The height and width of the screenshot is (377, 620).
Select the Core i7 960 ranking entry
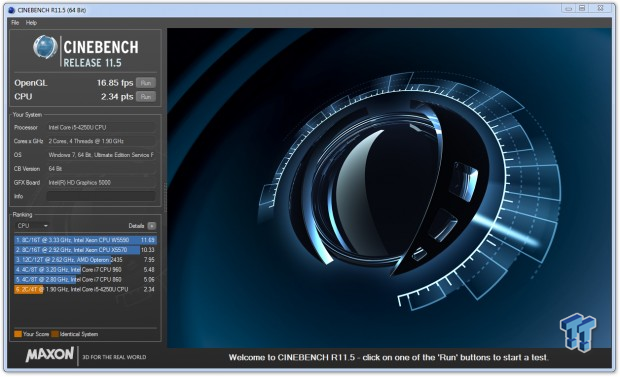point(85,269)
